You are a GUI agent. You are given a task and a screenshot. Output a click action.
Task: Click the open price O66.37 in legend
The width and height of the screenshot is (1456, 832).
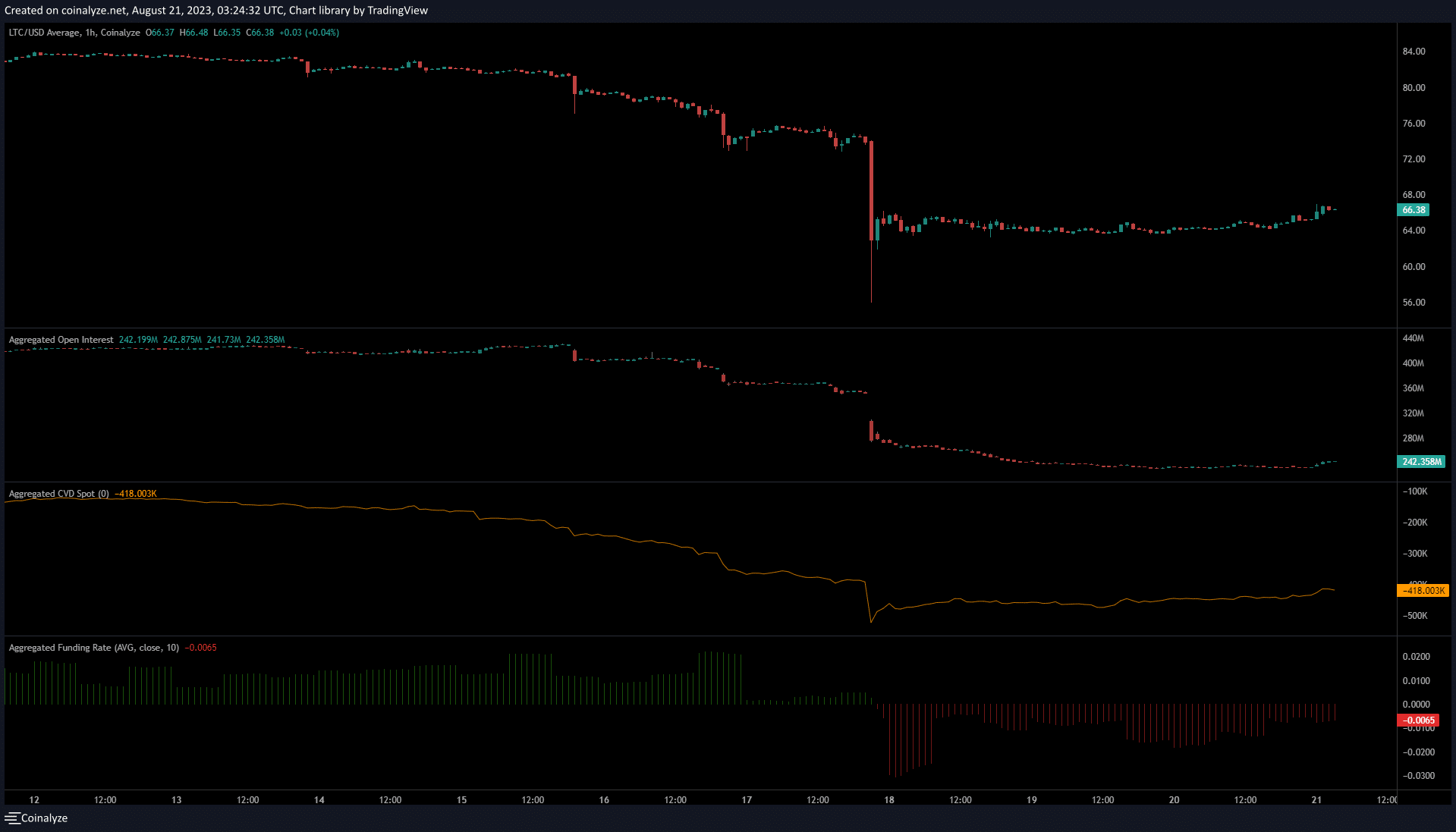pos(160,33)
